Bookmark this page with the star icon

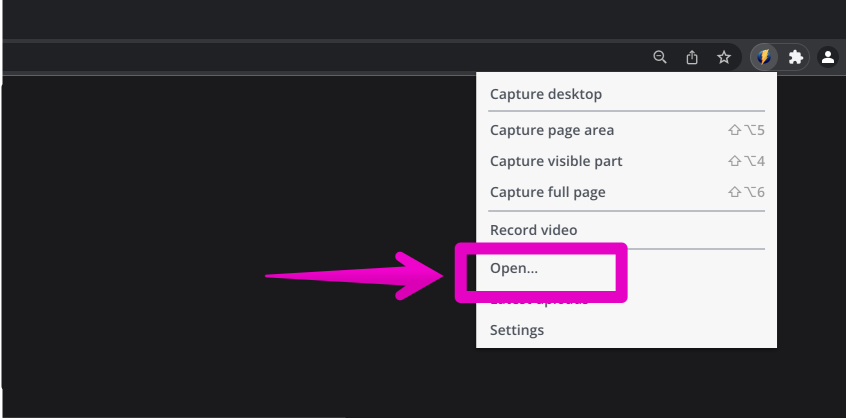point(724,57)
